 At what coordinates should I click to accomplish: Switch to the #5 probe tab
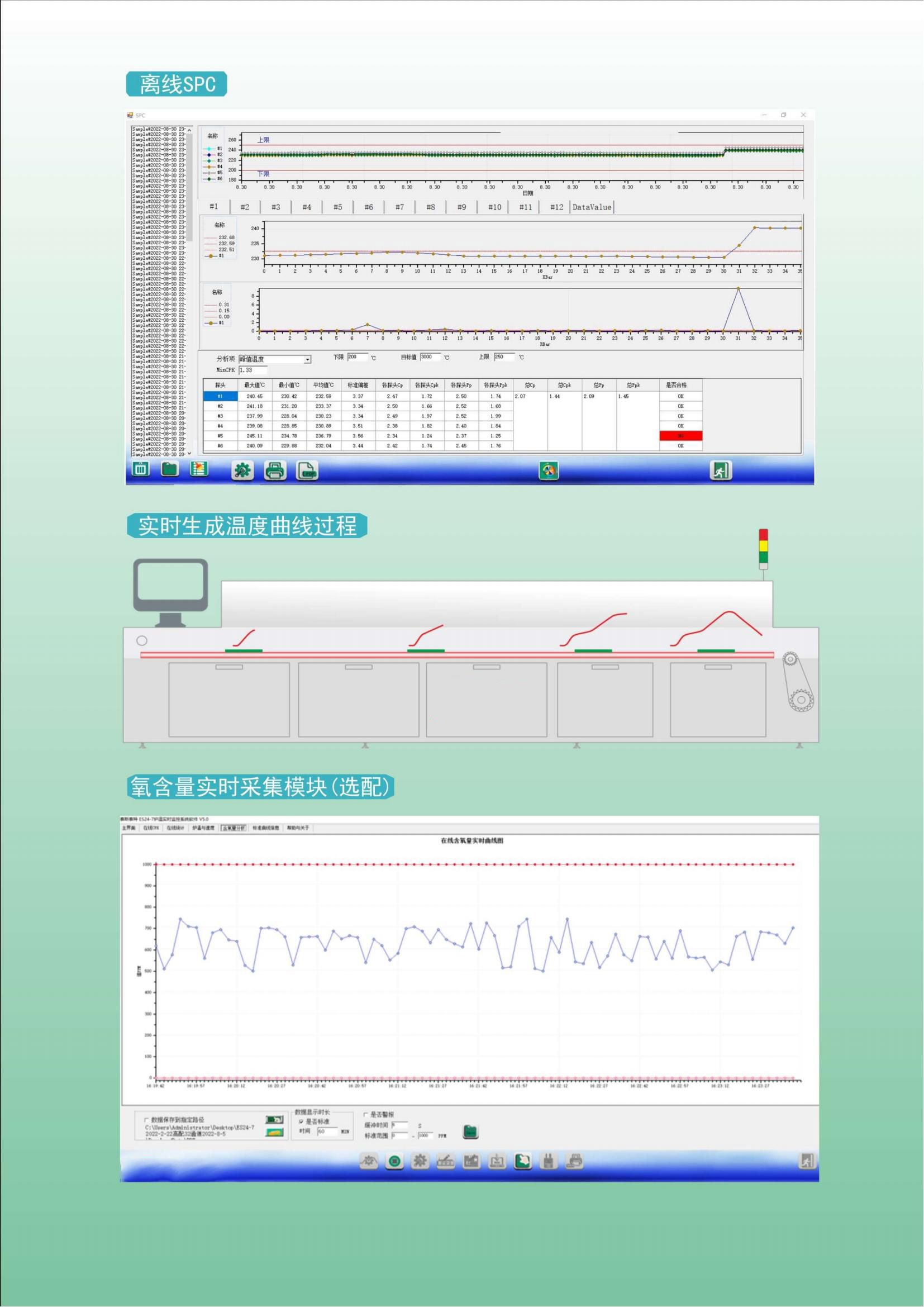tap(337, 207)
